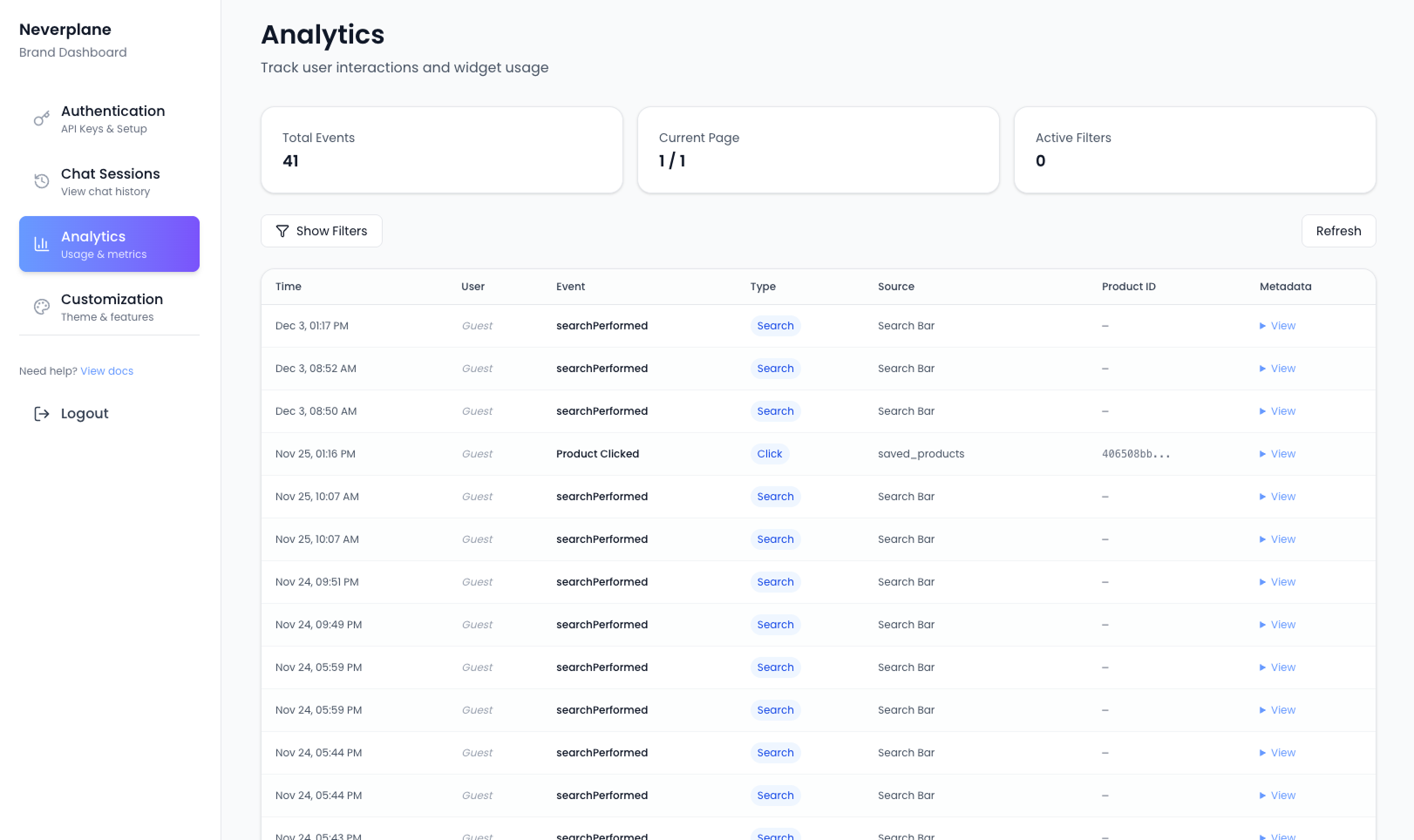Select the Authentication key icon in the sidebar

41,119
